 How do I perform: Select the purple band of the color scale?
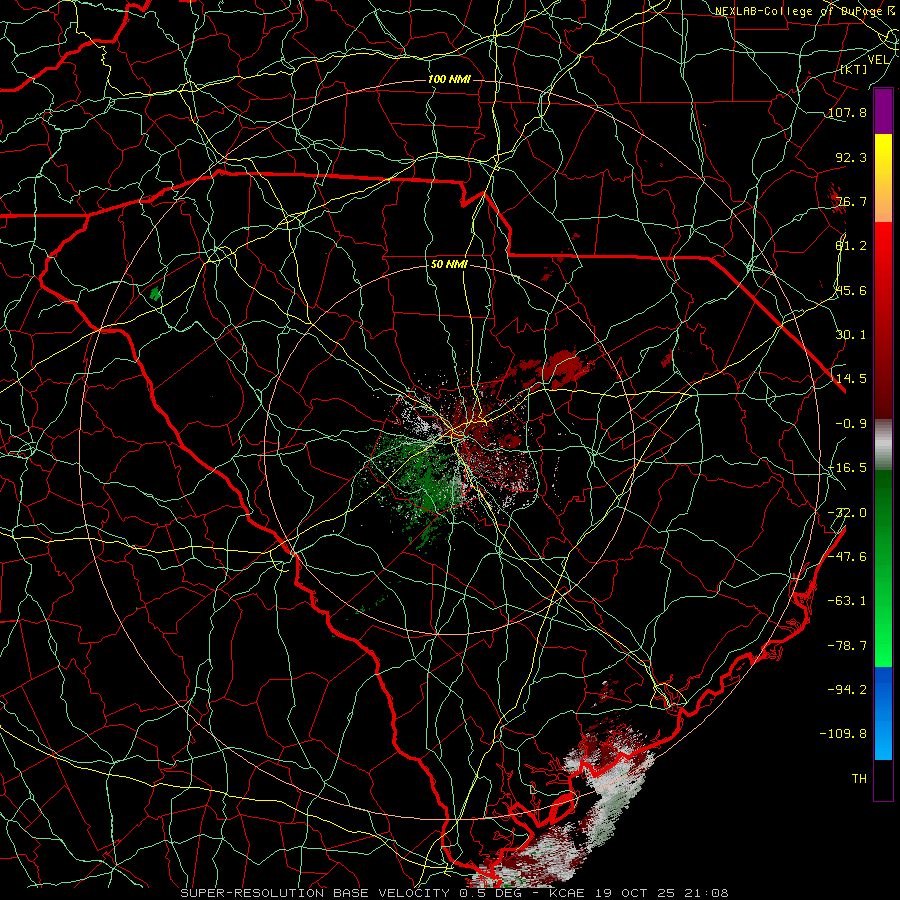883,112
